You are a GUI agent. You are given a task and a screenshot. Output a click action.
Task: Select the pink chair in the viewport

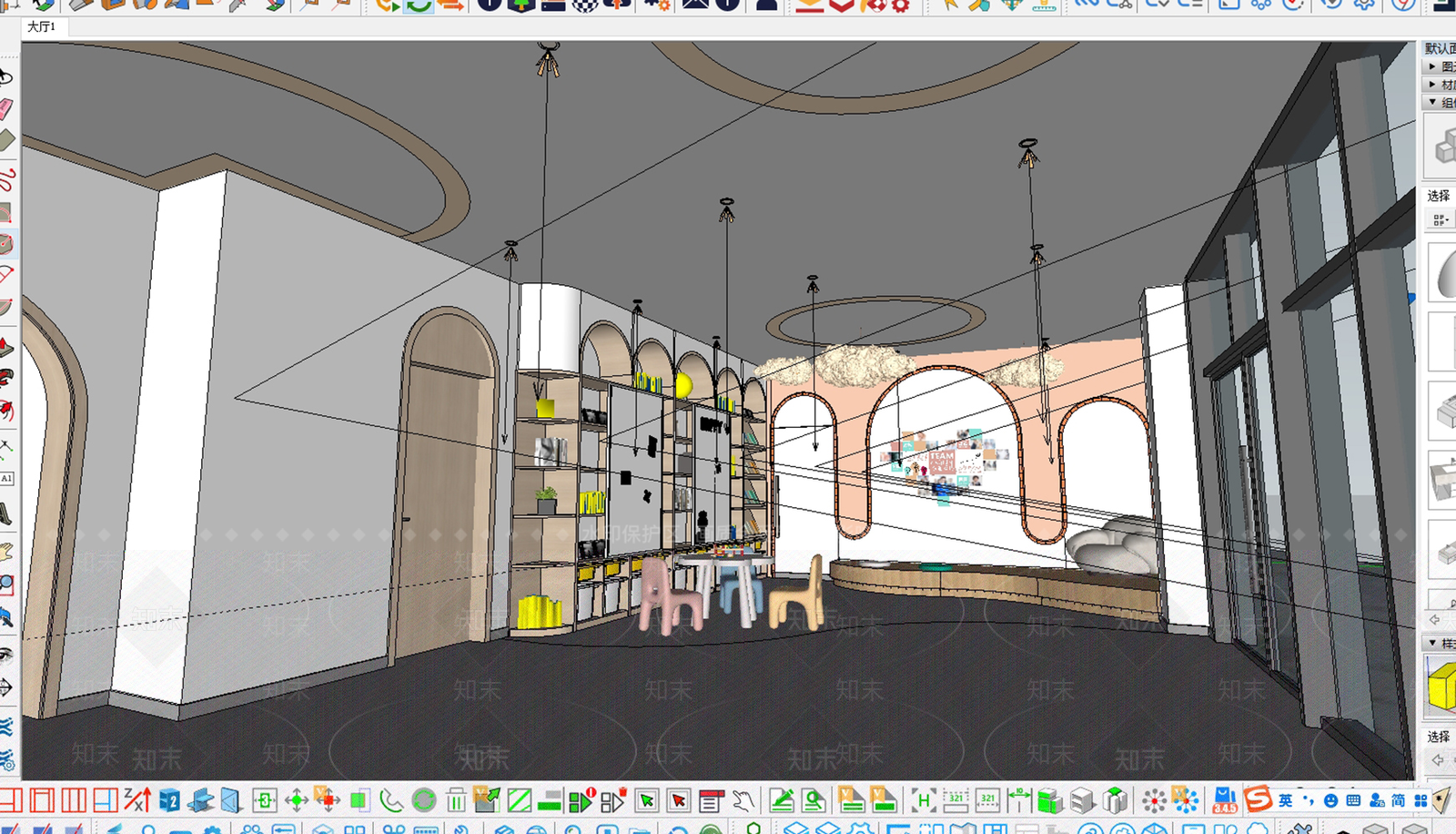(669, 595)
